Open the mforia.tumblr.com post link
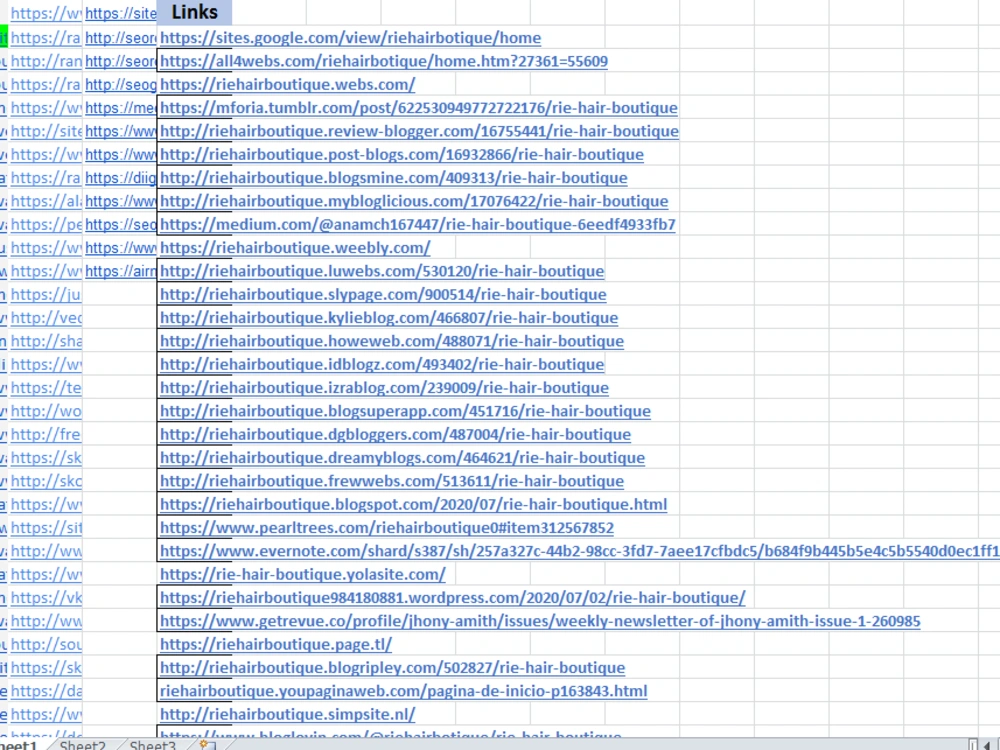This screenshot has width=1000, height=750. (x=418, y=108)
